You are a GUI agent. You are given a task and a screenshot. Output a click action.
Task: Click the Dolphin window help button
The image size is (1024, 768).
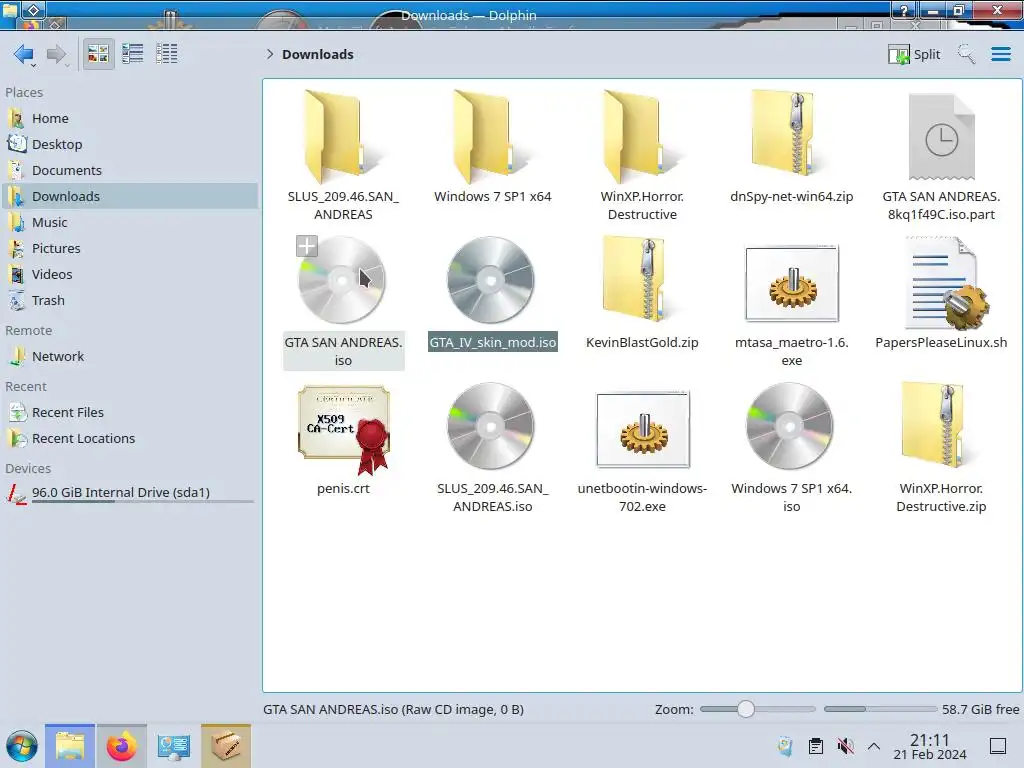tap(904, 10)
